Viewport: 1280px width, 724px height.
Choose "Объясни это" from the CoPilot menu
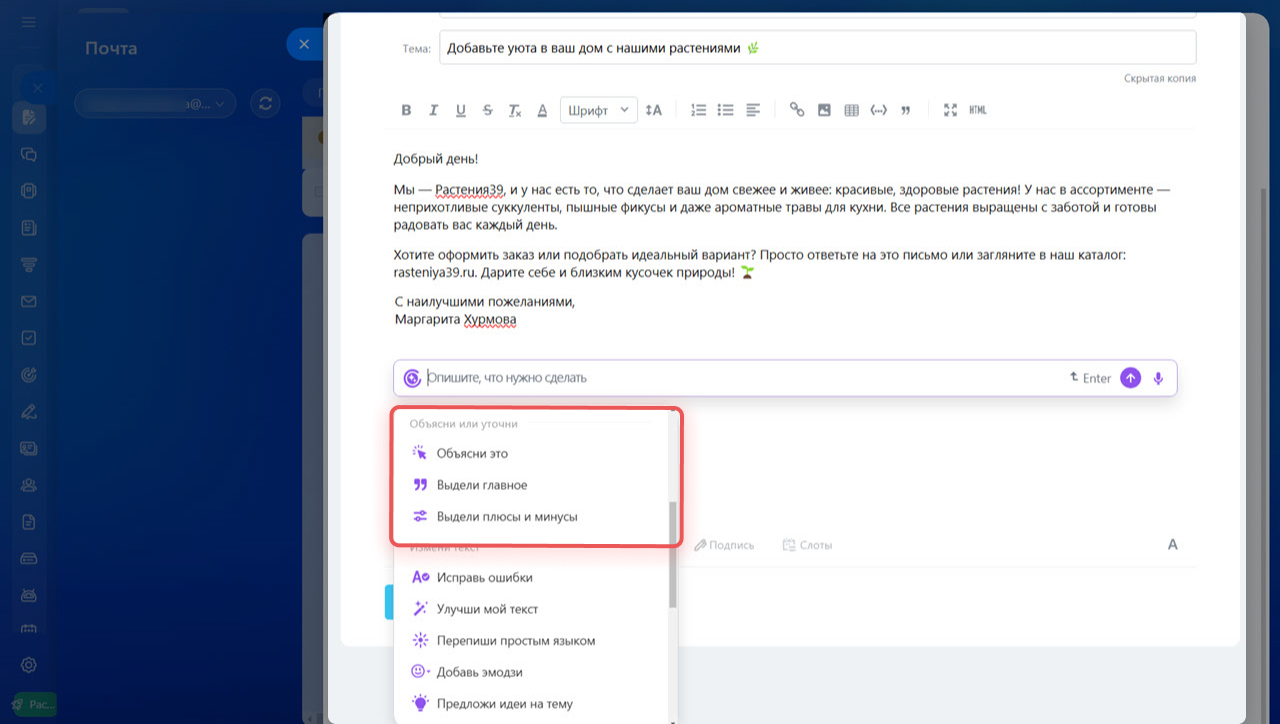coord(532,453)
